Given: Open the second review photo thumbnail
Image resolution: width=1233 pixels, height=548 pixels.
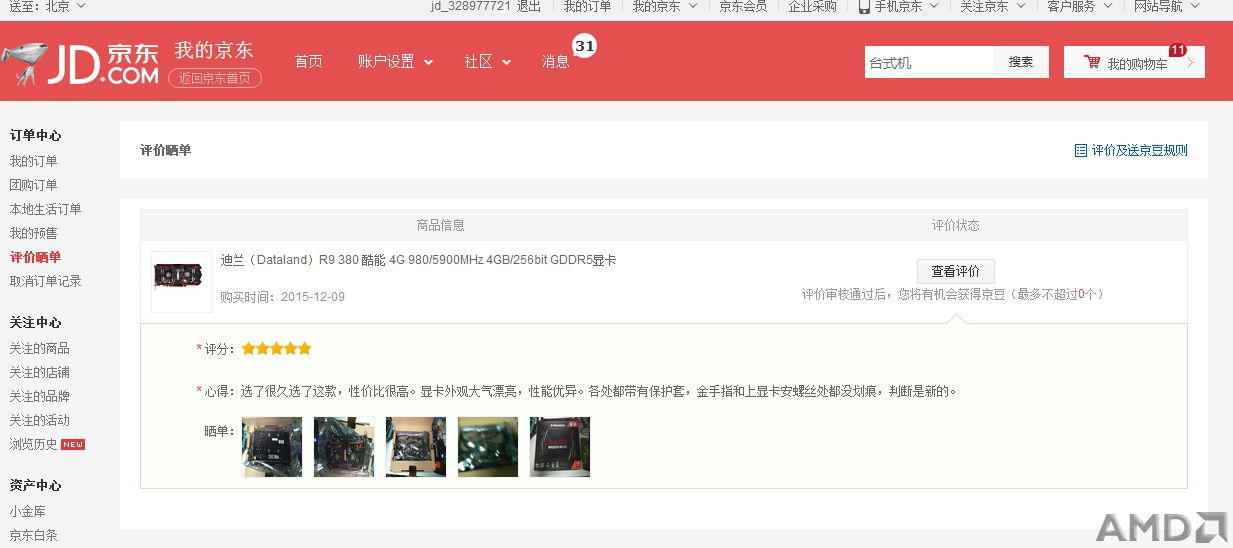Looking at the screenshot, I should coord(344,447).
